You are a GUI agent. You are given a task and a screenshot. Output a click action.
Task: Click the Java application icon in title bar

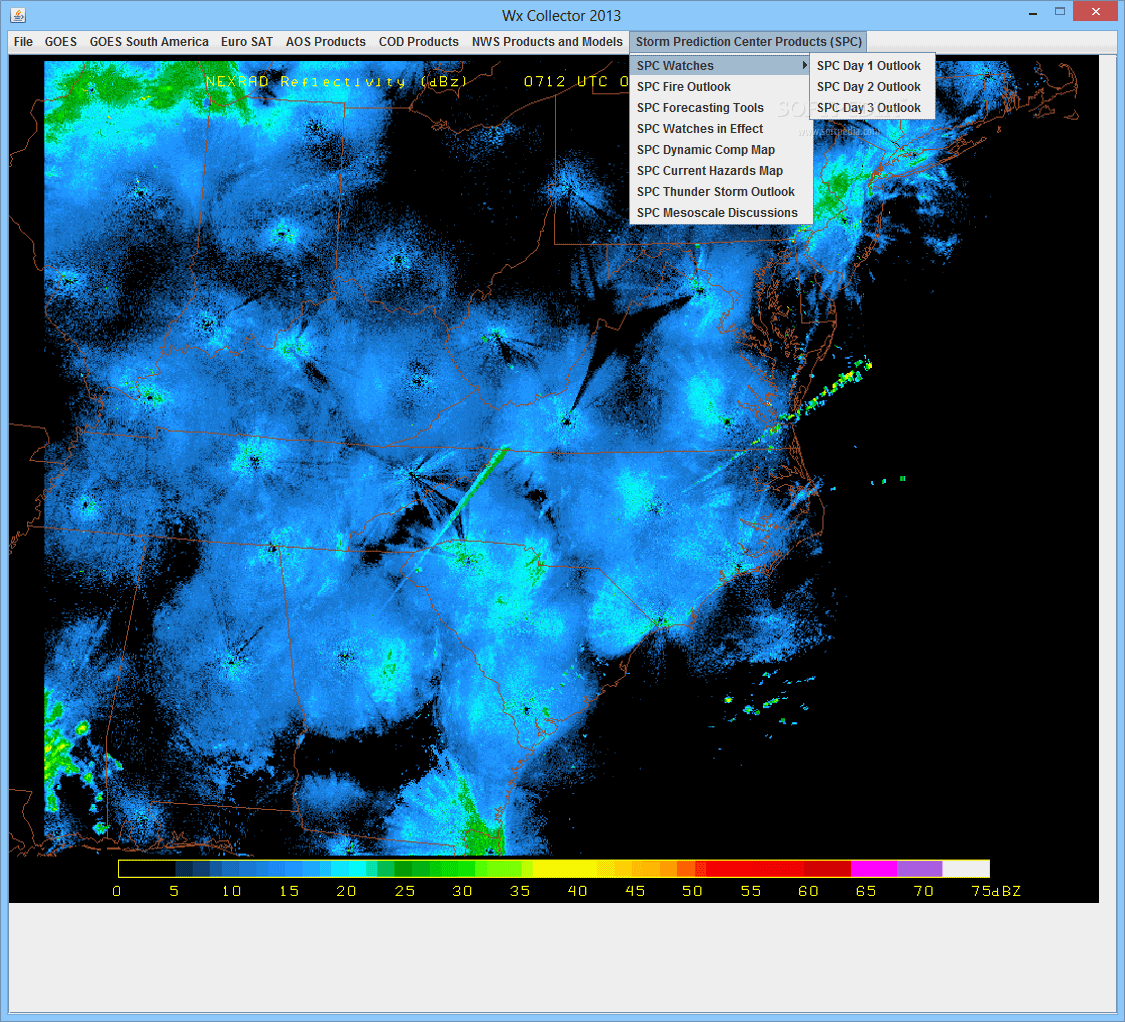[x=18, y=14]
